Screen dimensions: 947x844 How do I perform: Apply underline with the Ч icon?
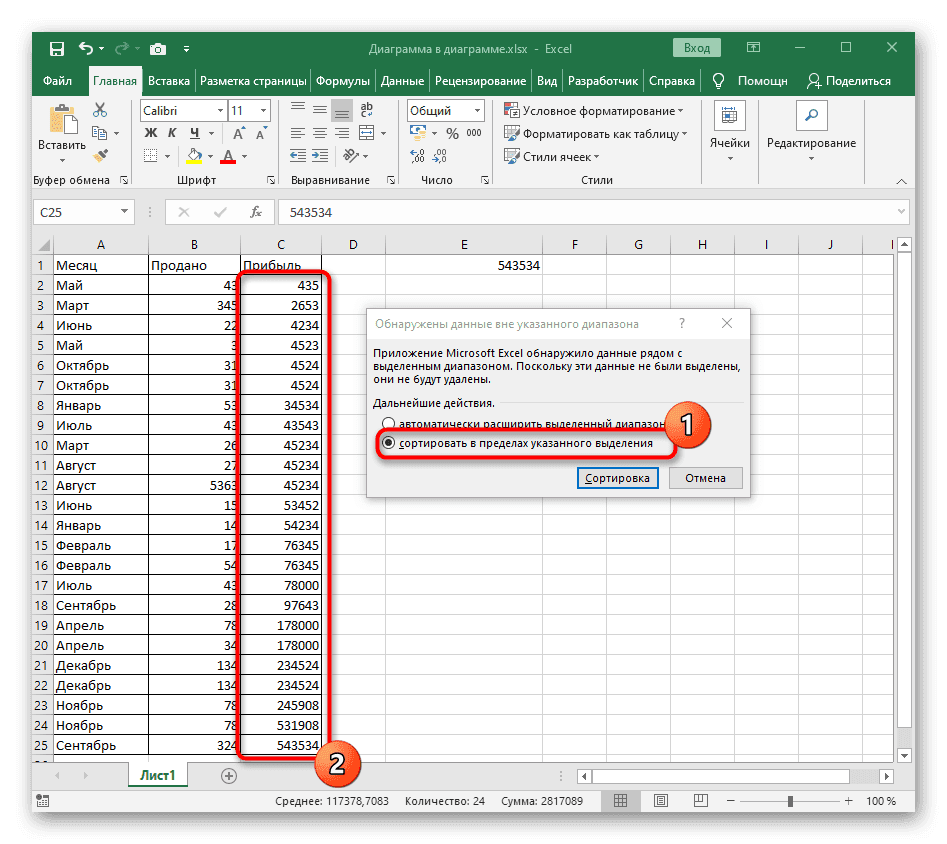(194, 133)
